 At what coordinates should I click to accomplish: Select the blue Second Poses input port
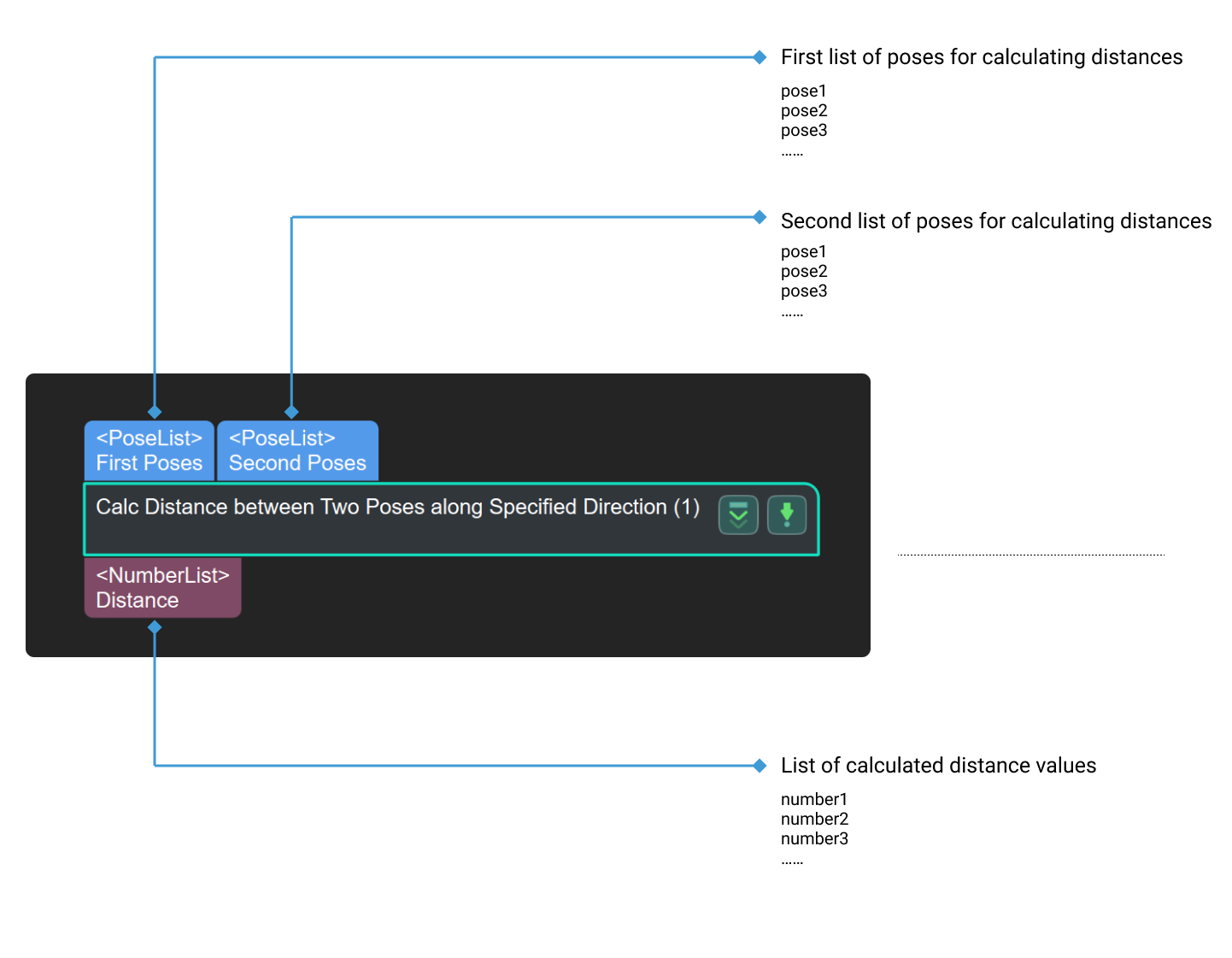click(296, 450)
